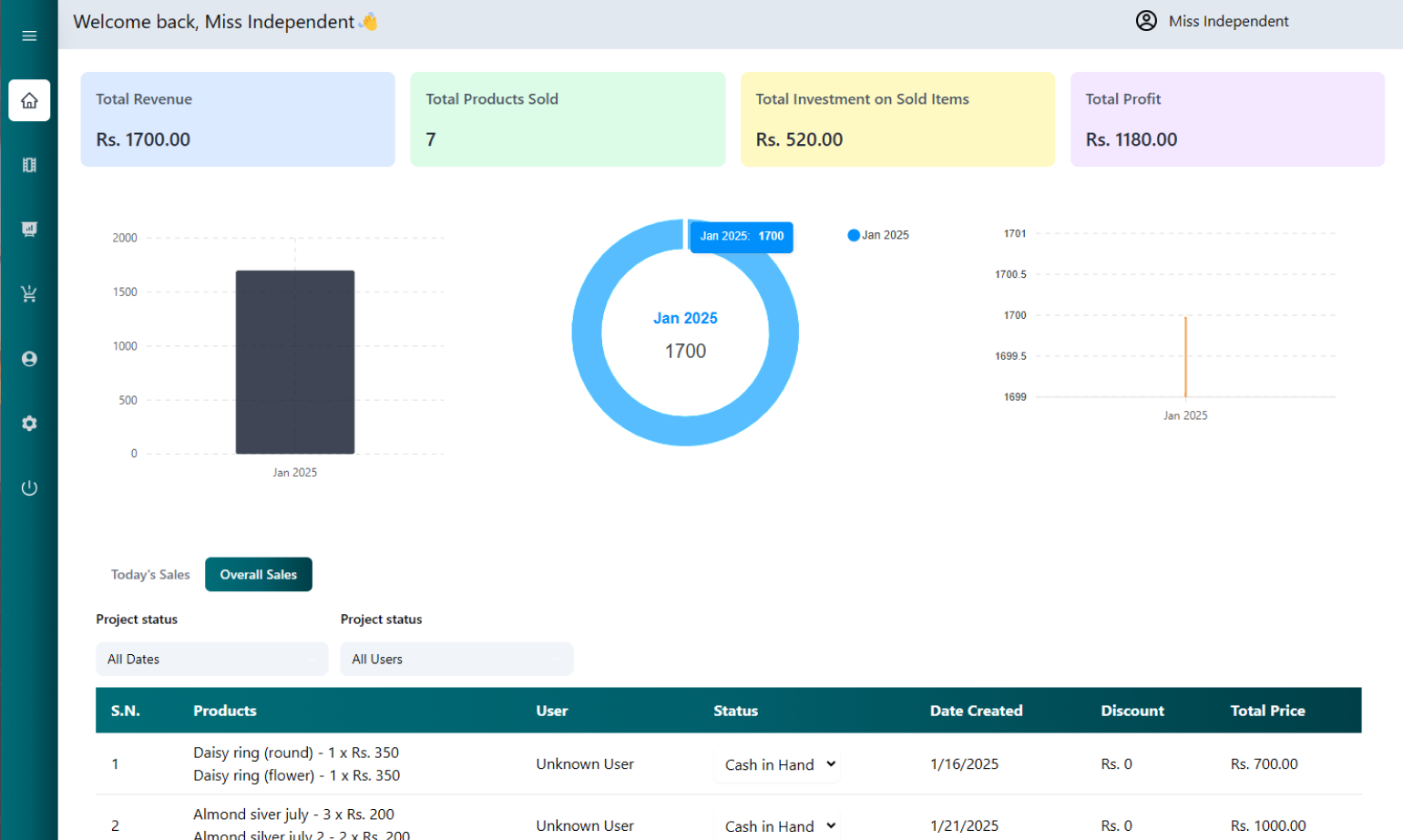This screenshot has width=1403, height=840.
Task: Select the Overall Sales tab
Action: 259,575
